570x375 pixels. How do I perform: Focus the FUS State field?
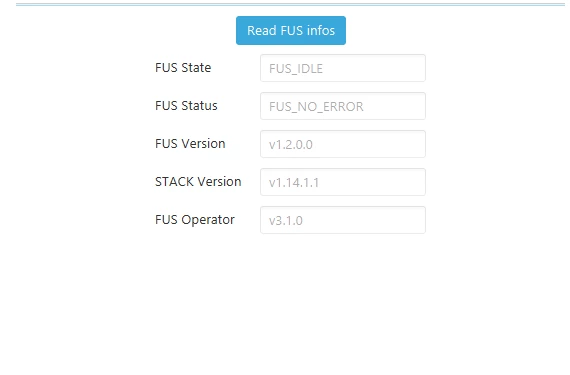point(343,68)
